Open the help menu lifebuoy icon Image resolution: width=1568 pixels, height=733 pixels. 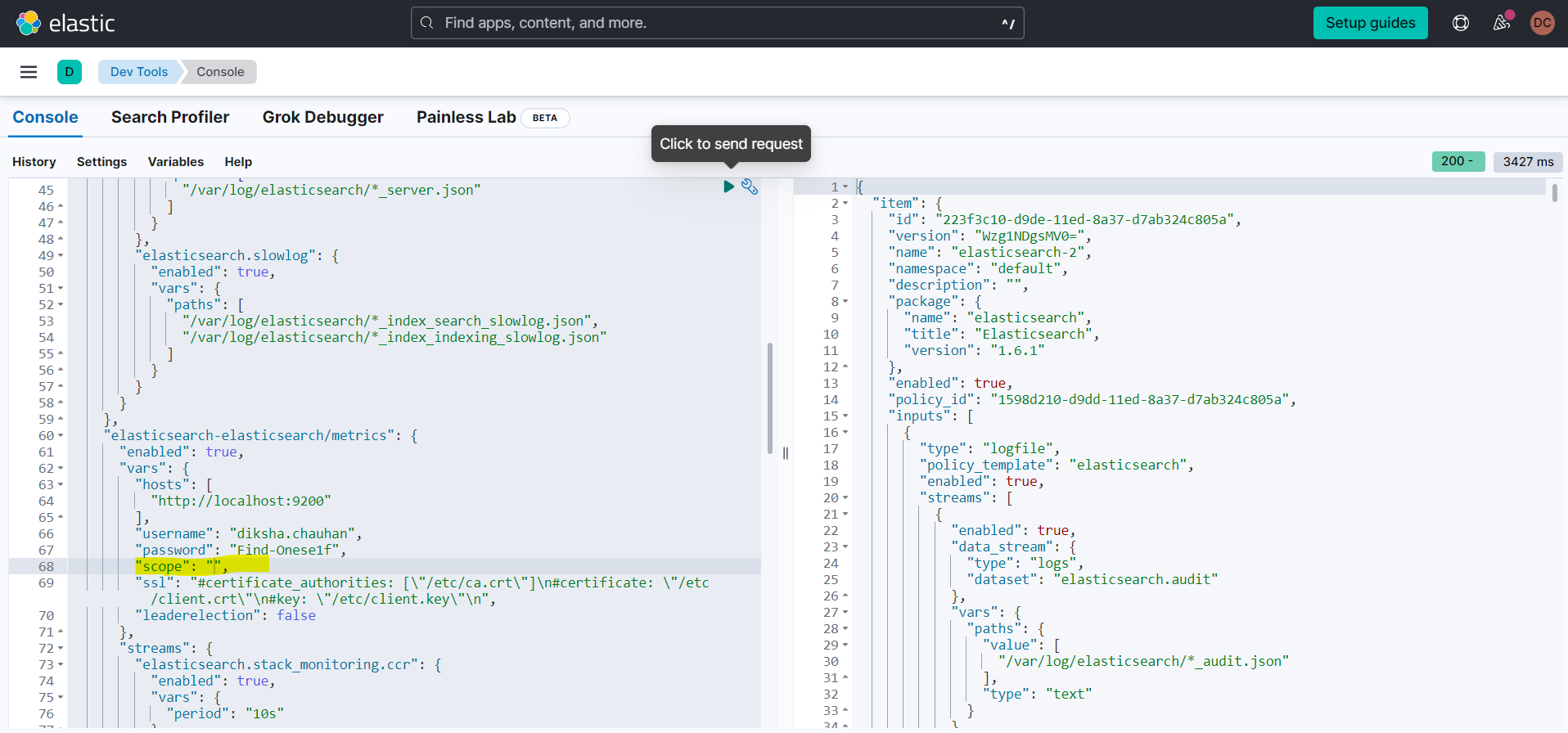pos(1461,23)
